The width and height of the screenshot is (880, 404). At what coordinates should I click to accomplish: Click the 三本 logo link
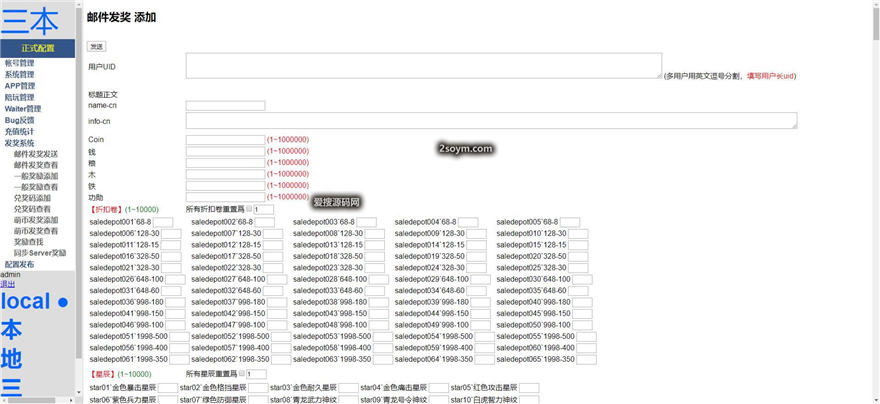[30, 21]
